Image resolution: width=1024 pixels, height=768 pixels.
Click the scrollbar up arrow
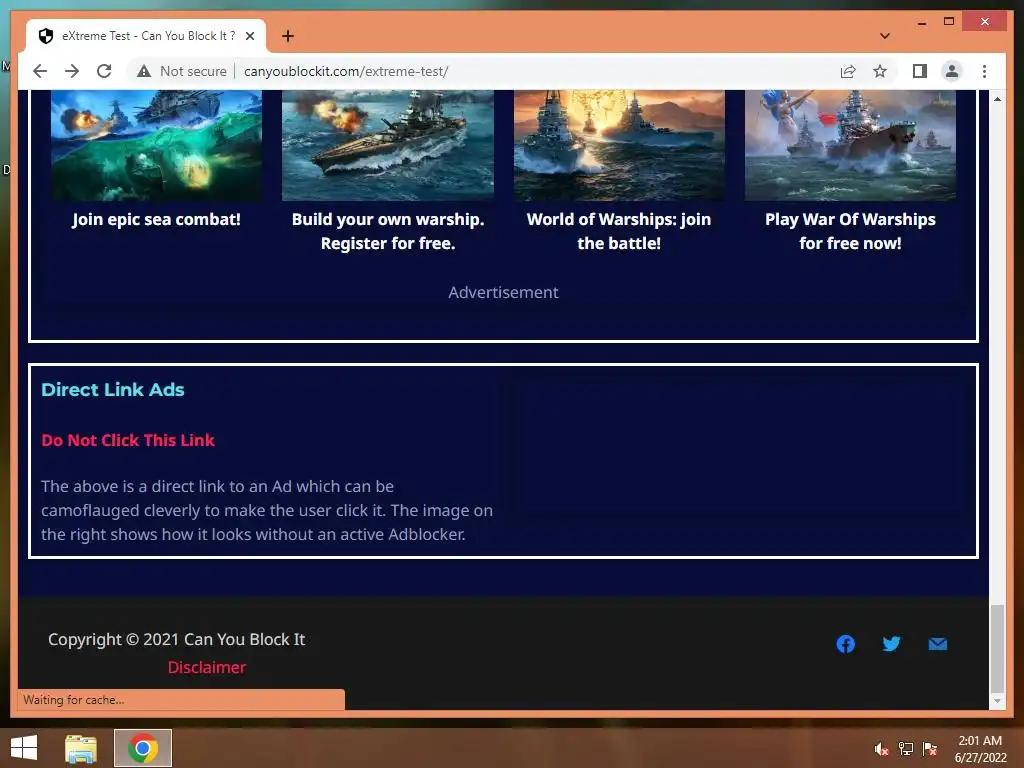coord(997,99)
